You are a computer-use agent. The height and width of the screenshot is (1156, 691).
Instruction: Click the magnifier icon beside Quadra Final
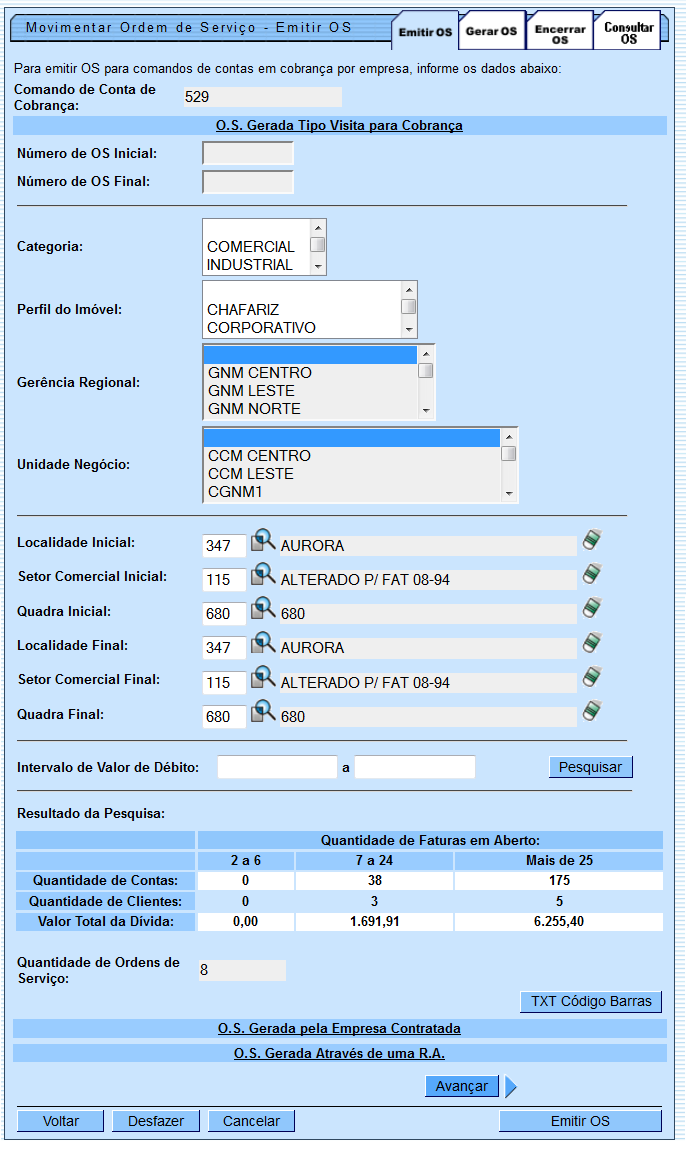point(262,712)
